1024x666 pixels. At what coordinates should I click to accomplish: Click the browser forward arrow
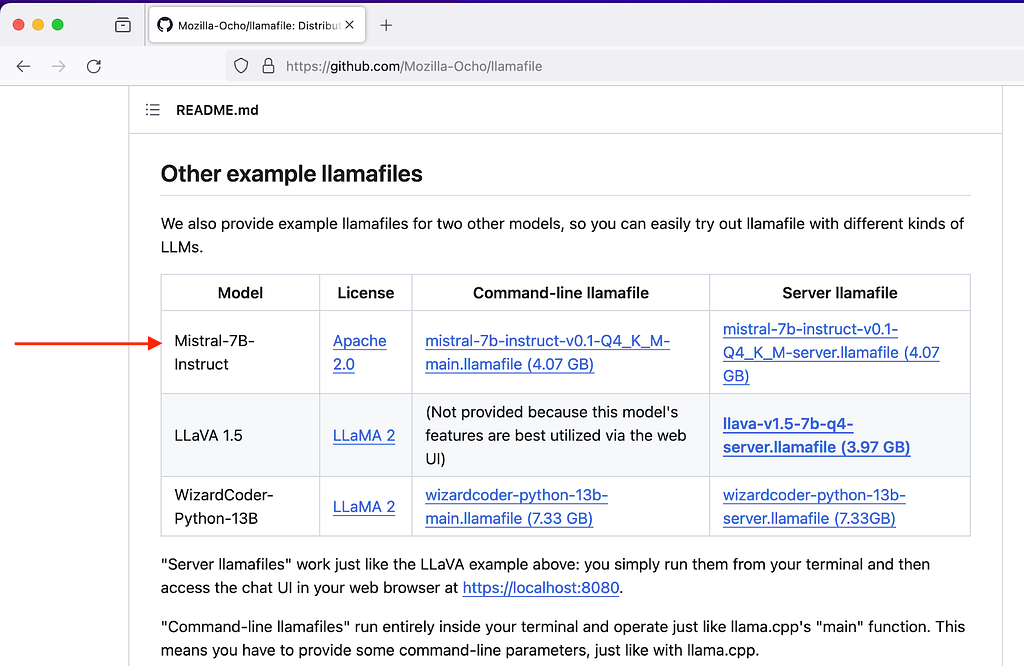tap(59, 66)
